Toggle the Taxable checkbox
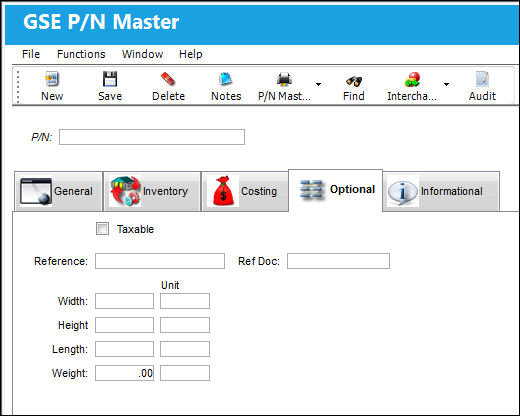This screenshot has width=520, height=416. pyautogui.click(x=102, y=229)
